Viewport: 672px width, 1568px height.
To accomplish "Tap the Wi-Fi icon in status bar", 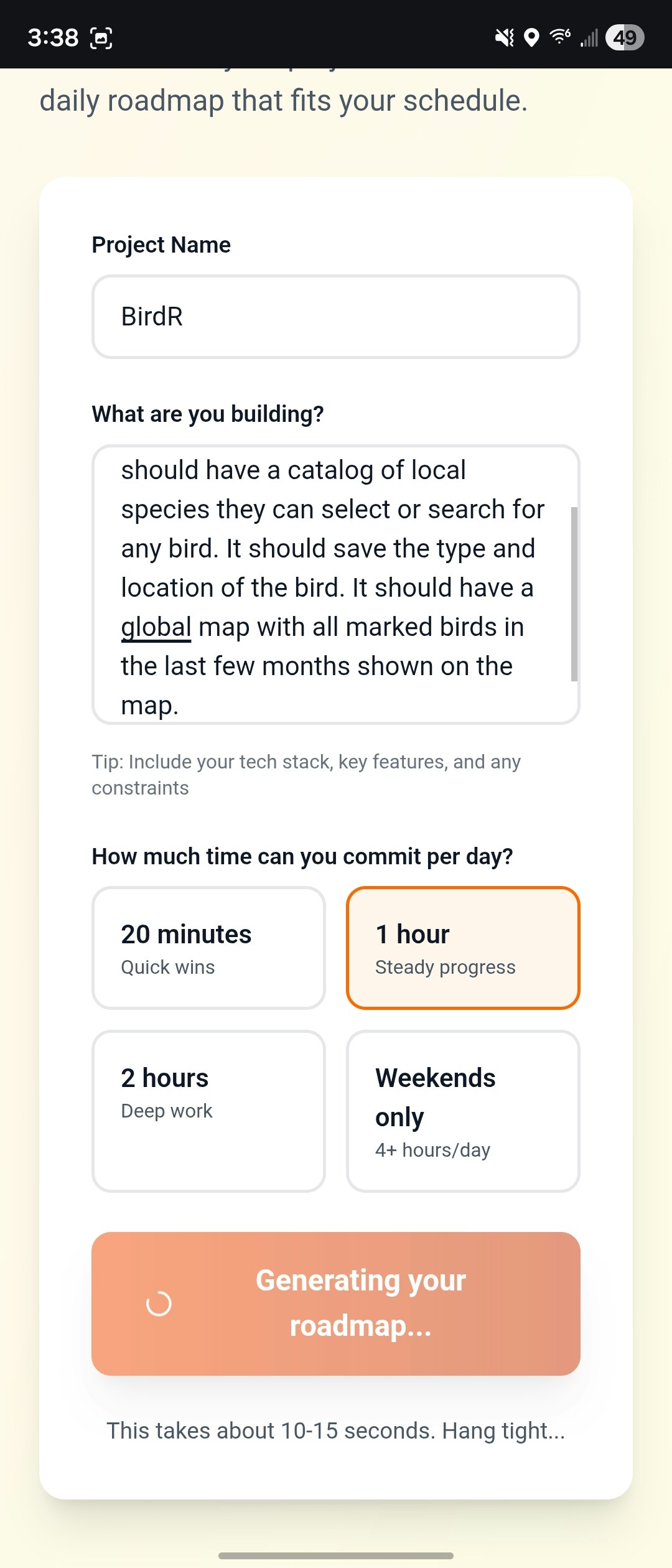I will point(559,37).
